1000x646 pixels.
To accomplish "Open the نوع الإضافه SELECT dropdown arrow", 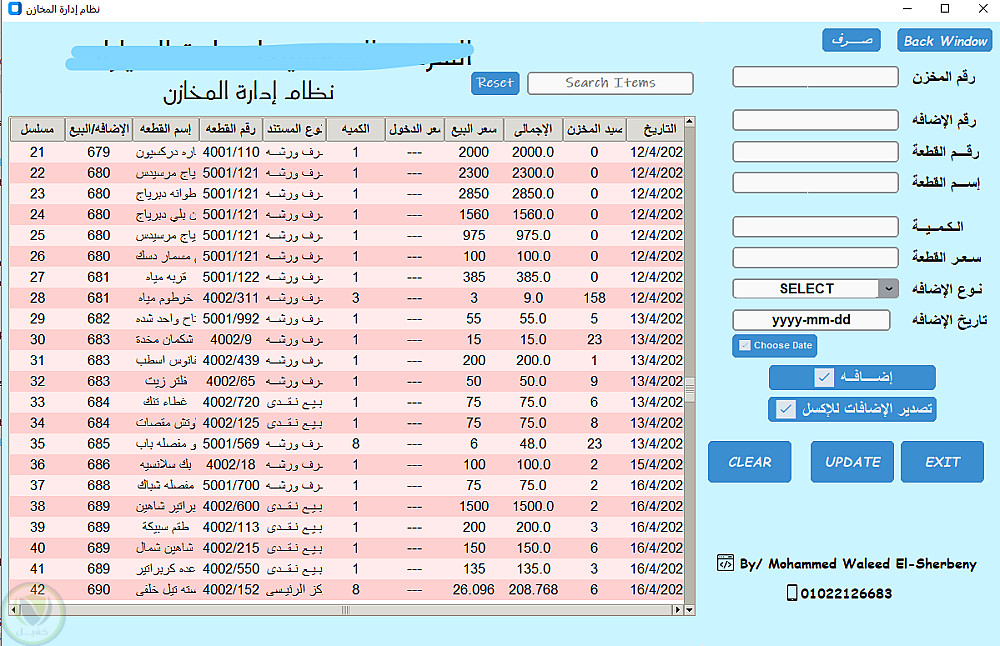I will [x=888, y=289].
